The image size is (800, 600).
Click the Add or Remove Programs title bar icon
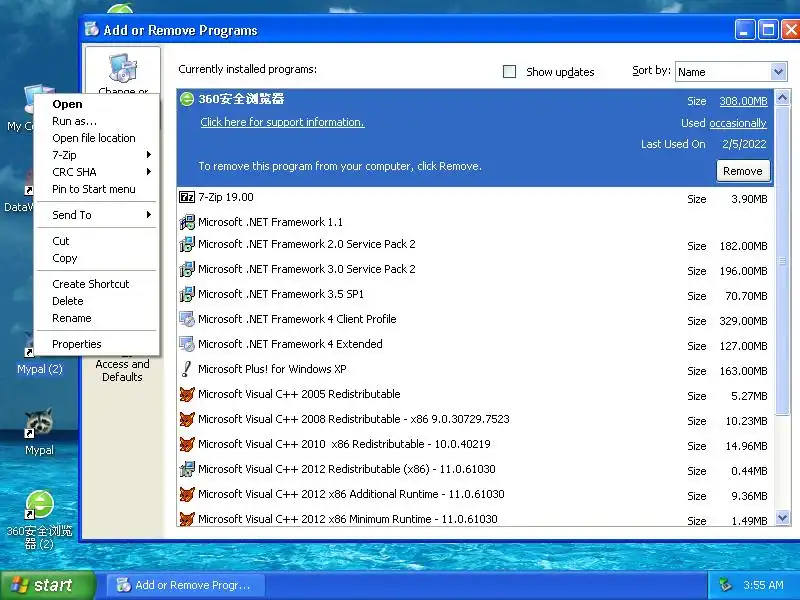point(92,29)
